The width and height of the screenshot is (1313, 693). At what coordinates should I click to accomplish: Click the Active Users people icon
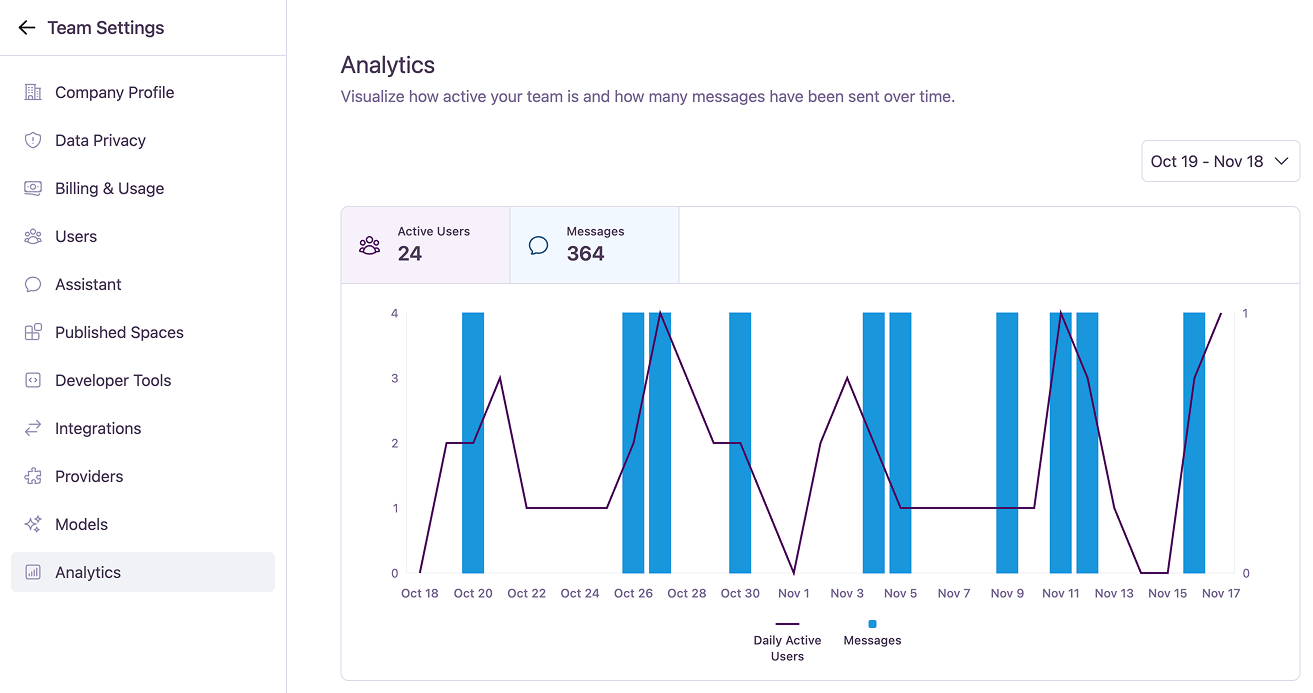(x=369, y=245)
